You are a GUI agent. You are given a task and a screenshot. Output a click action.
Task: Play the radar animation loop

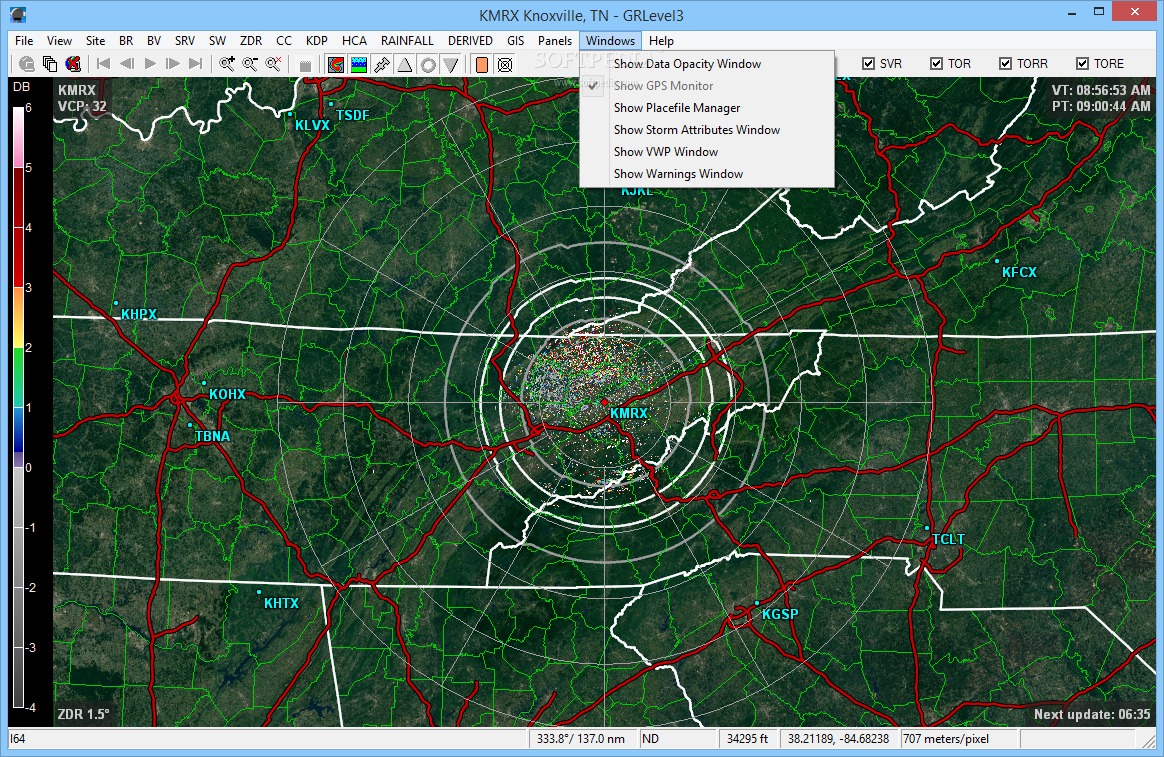point(150,64)
